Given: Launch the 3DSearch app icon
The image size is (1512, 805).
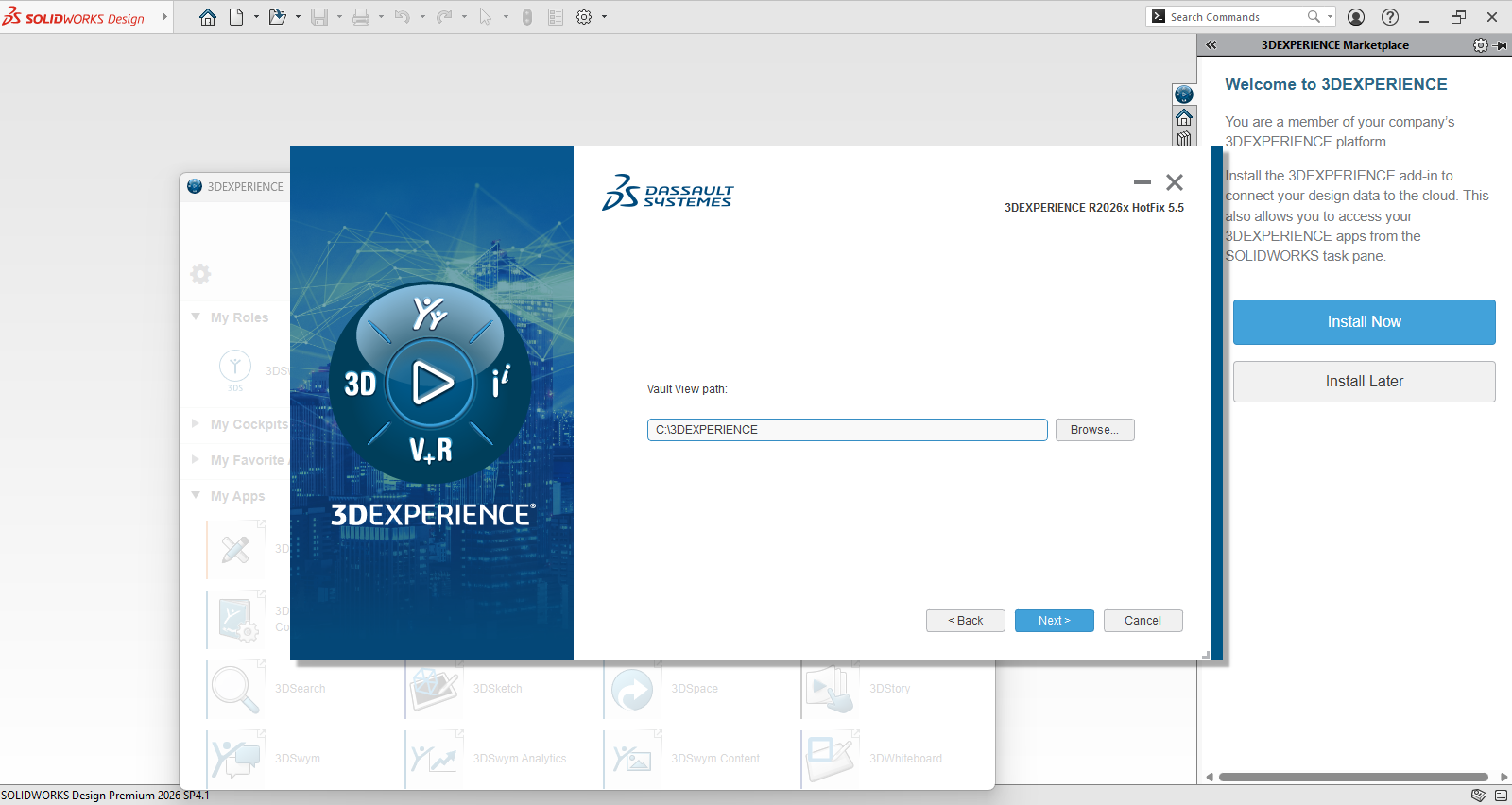Looking at the screenshot, I should pos(235,689).
